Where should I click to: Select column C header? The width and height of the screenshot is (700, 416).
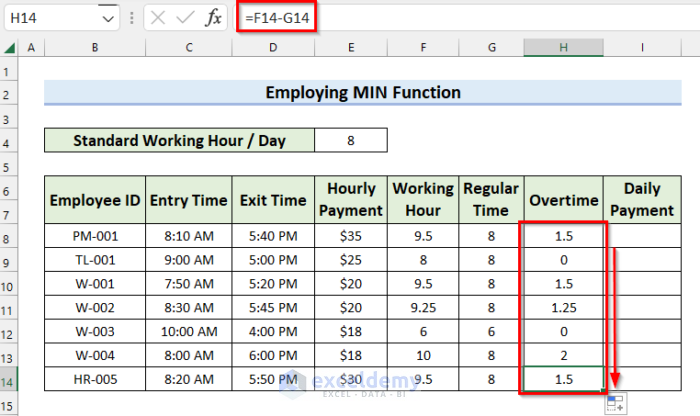(189, 47)
